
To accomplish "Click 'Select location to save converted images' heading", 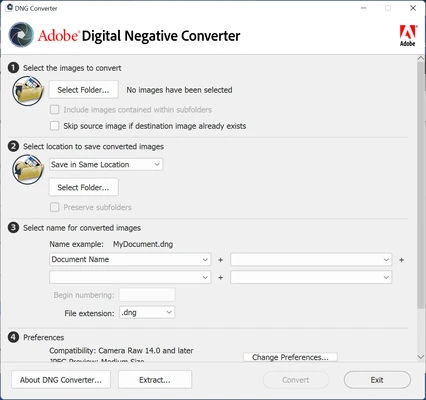I will [93, 147].
